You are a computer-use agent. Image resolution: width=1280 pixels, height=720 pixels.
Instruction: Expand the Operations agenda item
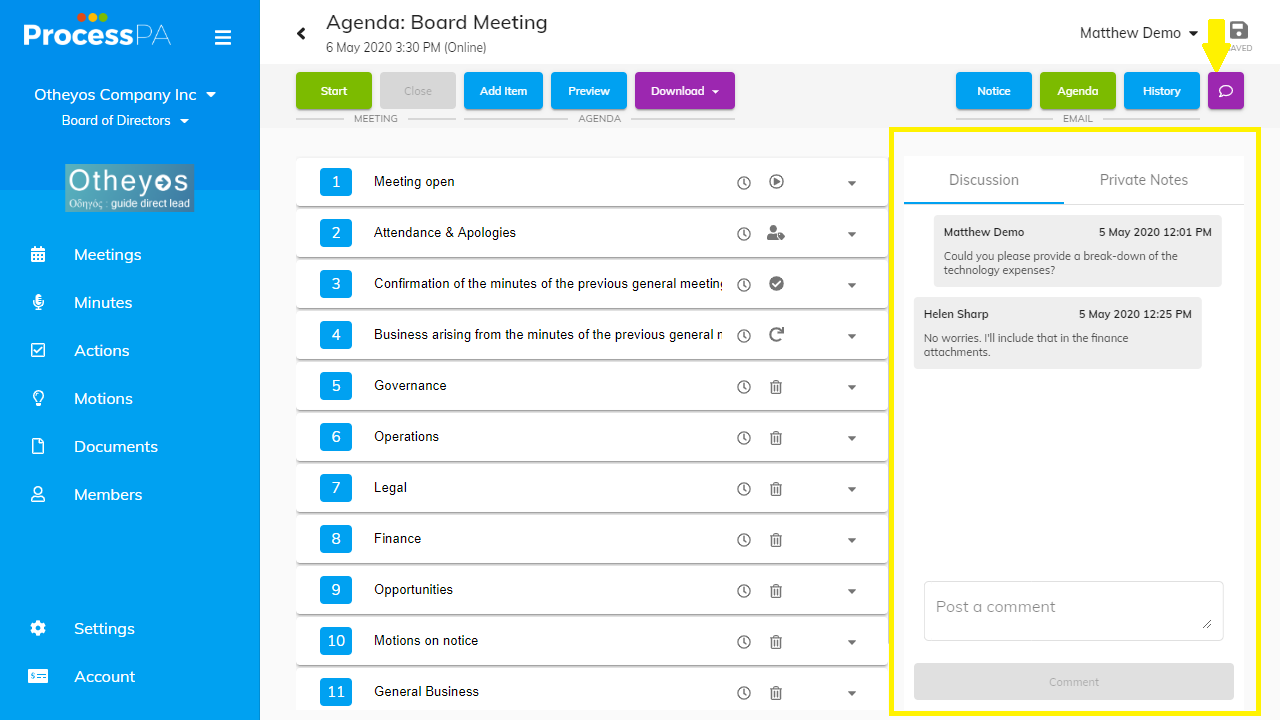(852, 438)
